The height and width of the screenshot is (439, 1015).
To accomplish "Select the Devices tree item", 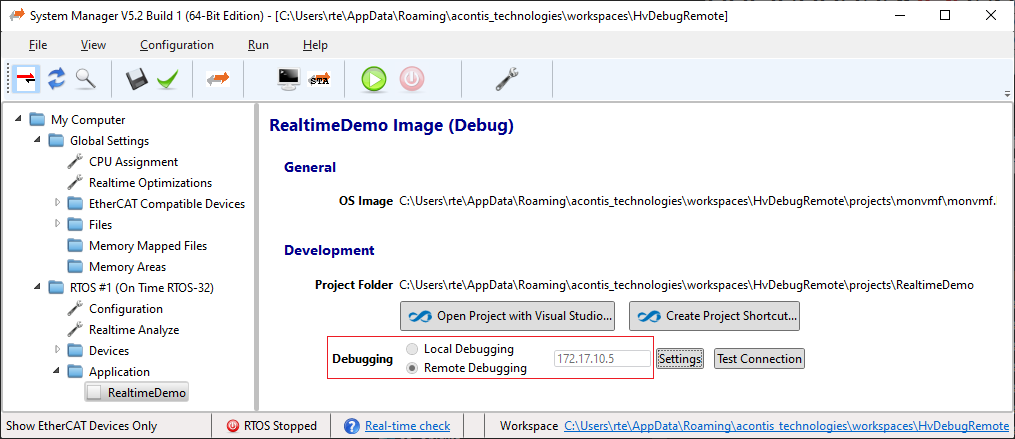I will click(109, 351).
